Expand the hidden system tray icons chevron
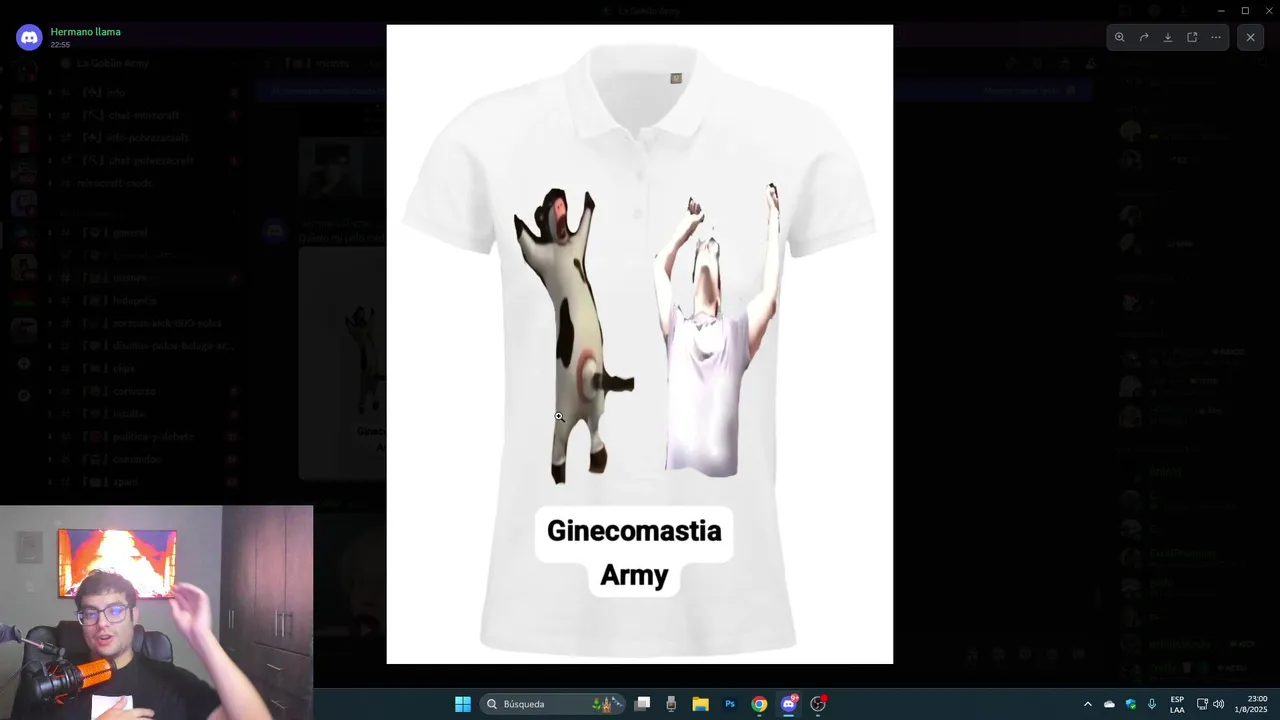This screenshot has width=1280, height=720. click(x=1088, y=704)
